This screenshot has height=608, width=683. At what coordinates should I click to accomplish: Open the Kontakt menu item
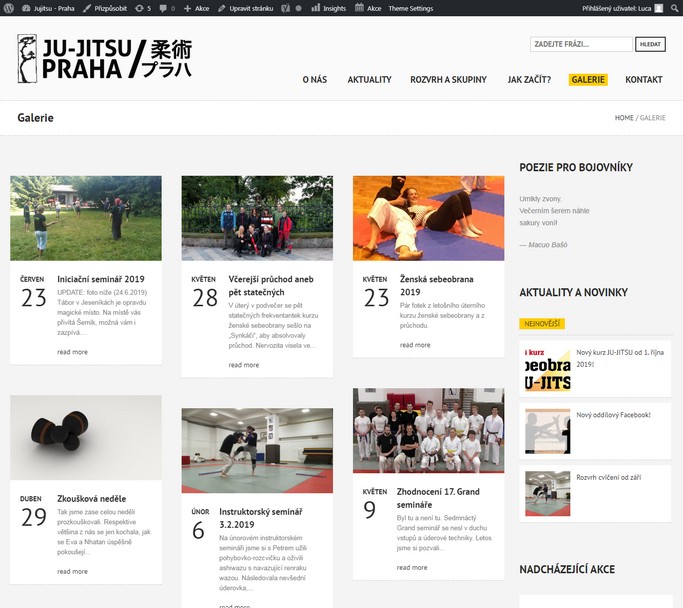tap(643, 80)
